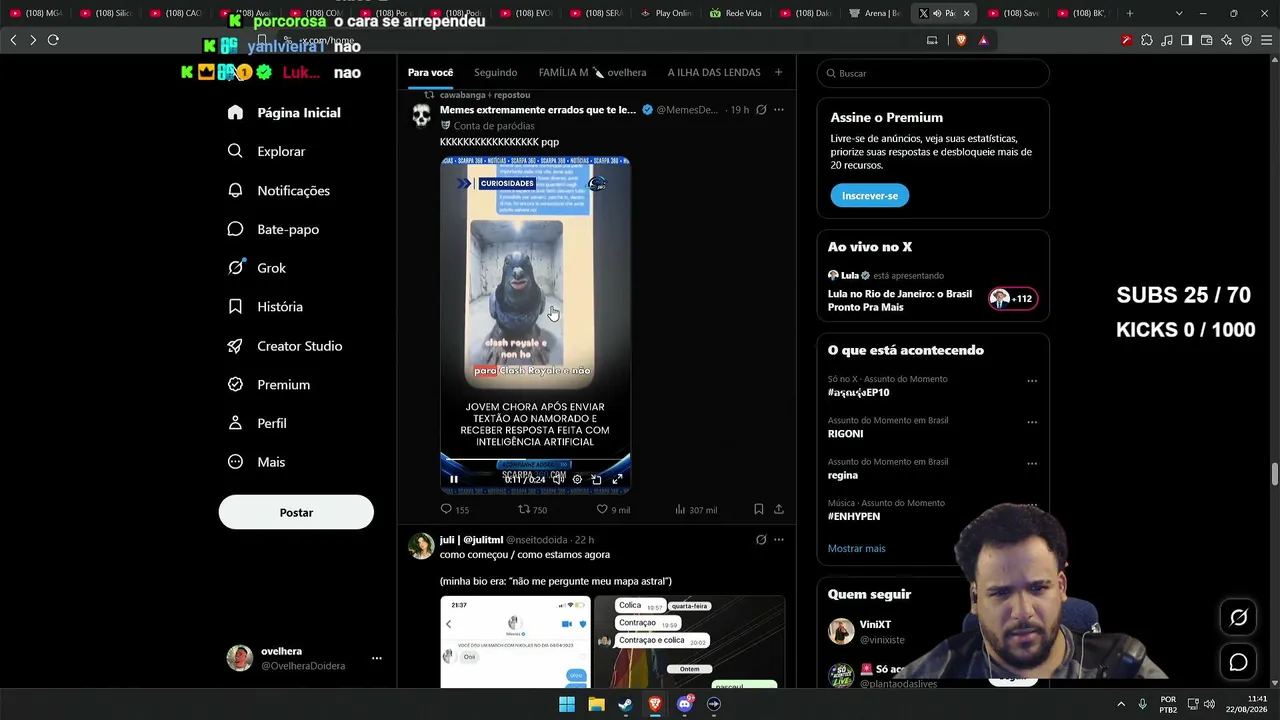Screen dimensions: 1280x720
Task: Click Mostrar mais under trends
Action: 856,548
